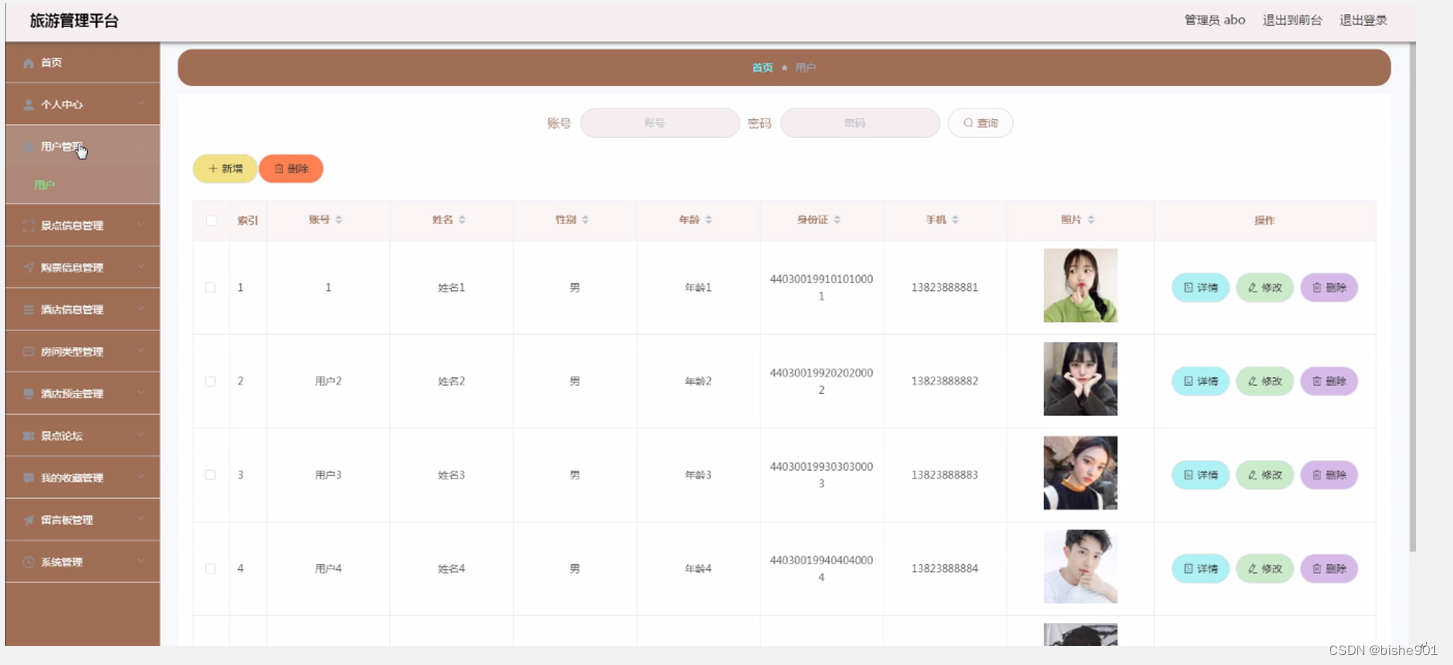Focus the 账号 search input field
The height and width of the screenshot is (665, 1453).
660,123
